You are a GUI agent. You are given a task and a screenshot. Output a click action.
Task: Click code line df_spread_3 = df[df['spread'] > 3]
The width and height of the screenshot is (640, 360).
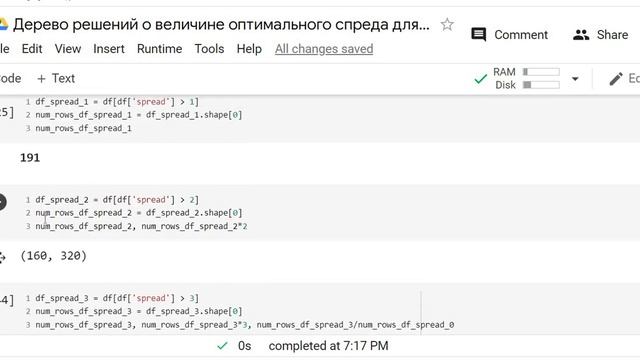point(117,298)
